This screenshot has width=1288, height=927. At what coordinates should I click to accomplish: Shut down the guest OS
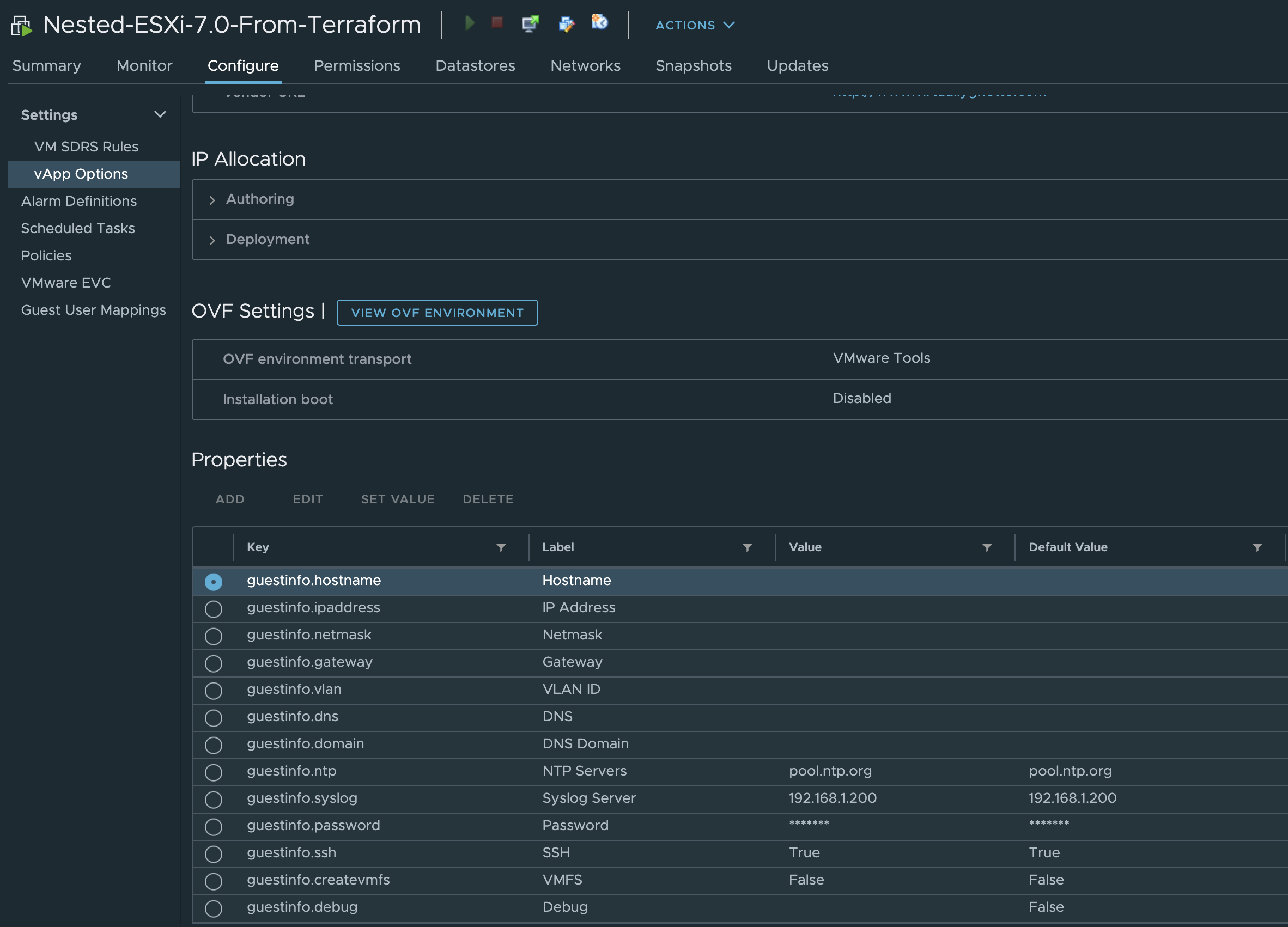click(x=497, y=23)
